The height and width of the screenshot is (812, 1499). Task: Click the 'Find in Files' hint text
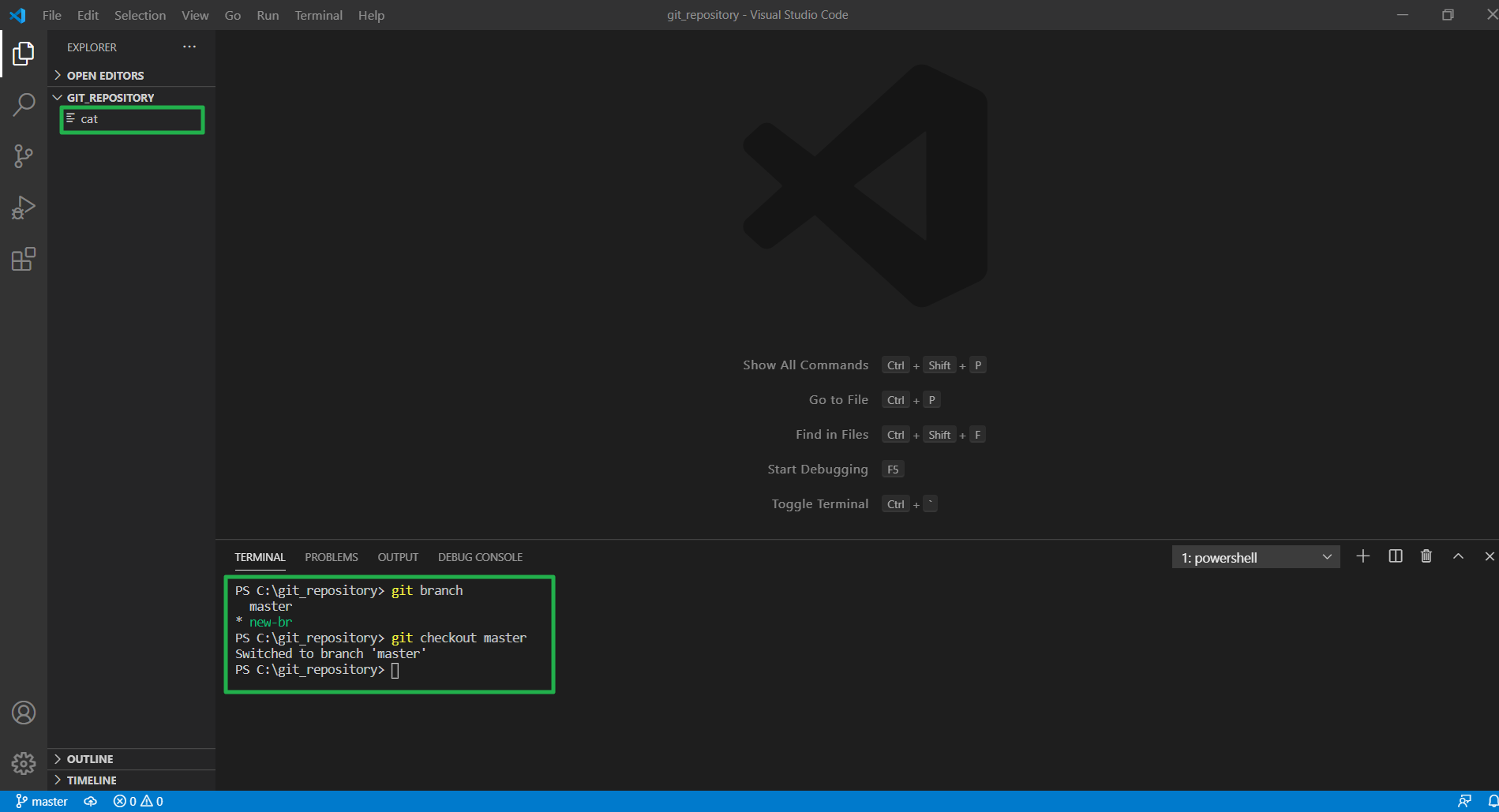[x=832, y=434]
